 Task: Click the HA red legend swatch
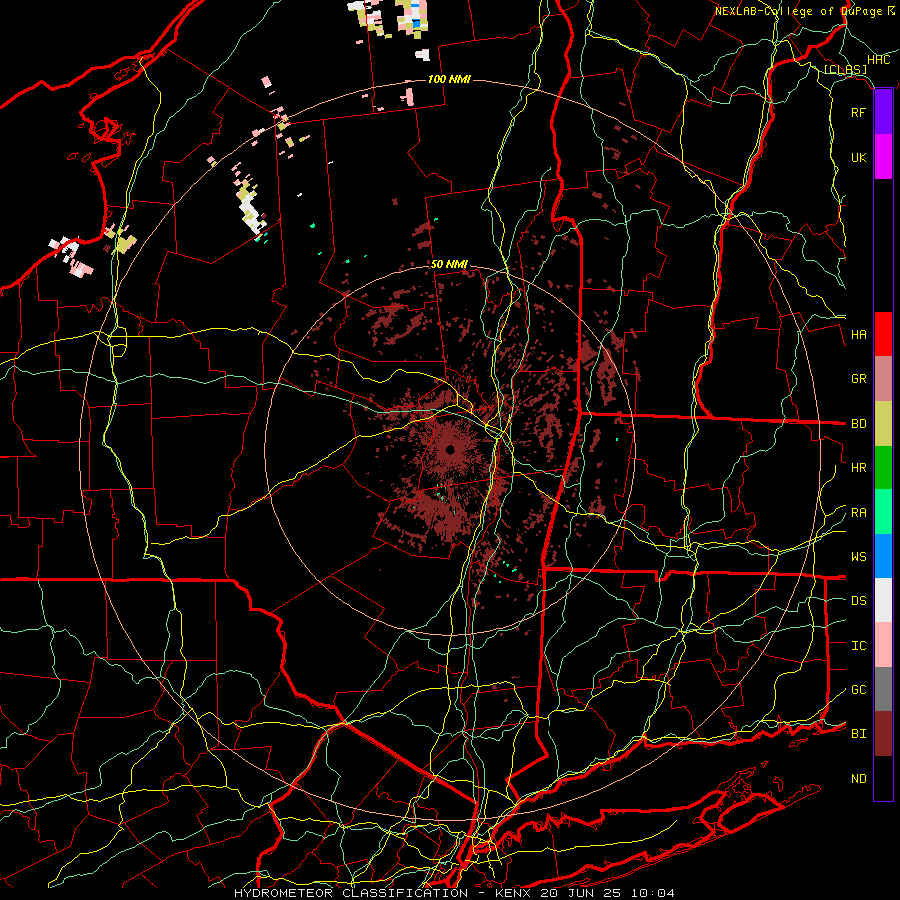pyautogui.click(x=883, y=334)
